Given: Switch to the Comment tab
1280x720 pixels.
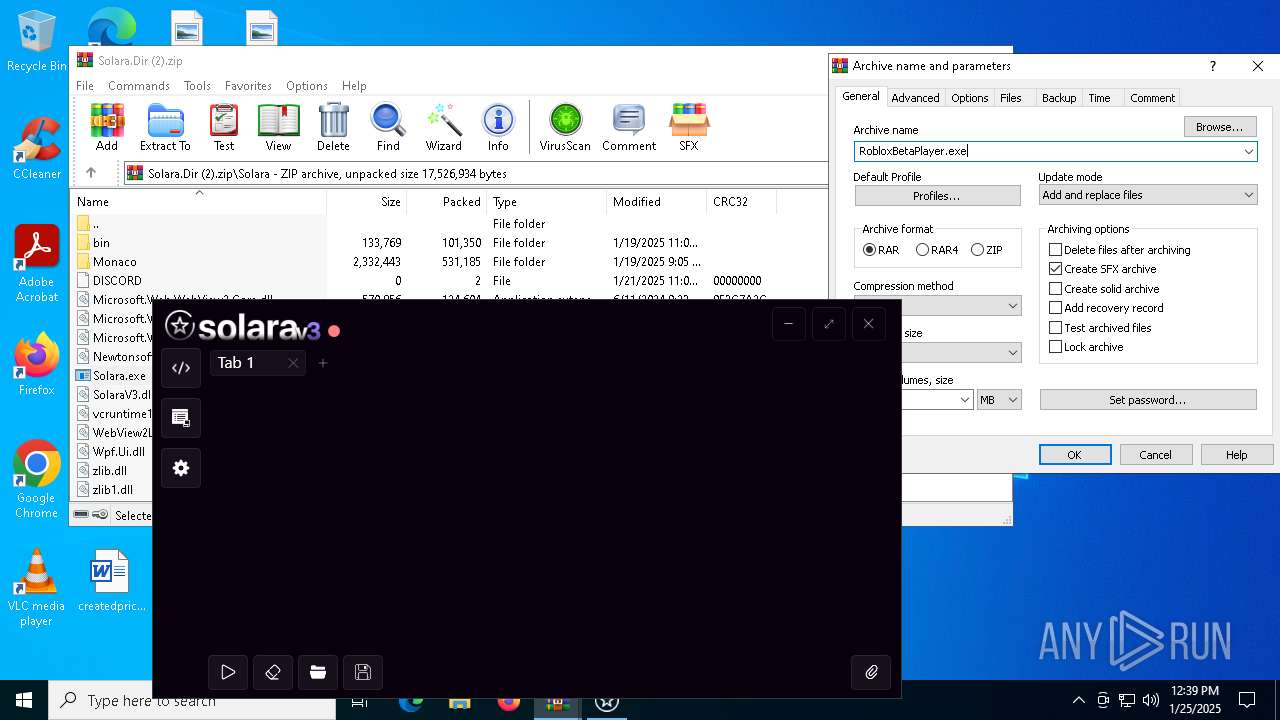Looking at the screenshot, I should coord(1152,98).
